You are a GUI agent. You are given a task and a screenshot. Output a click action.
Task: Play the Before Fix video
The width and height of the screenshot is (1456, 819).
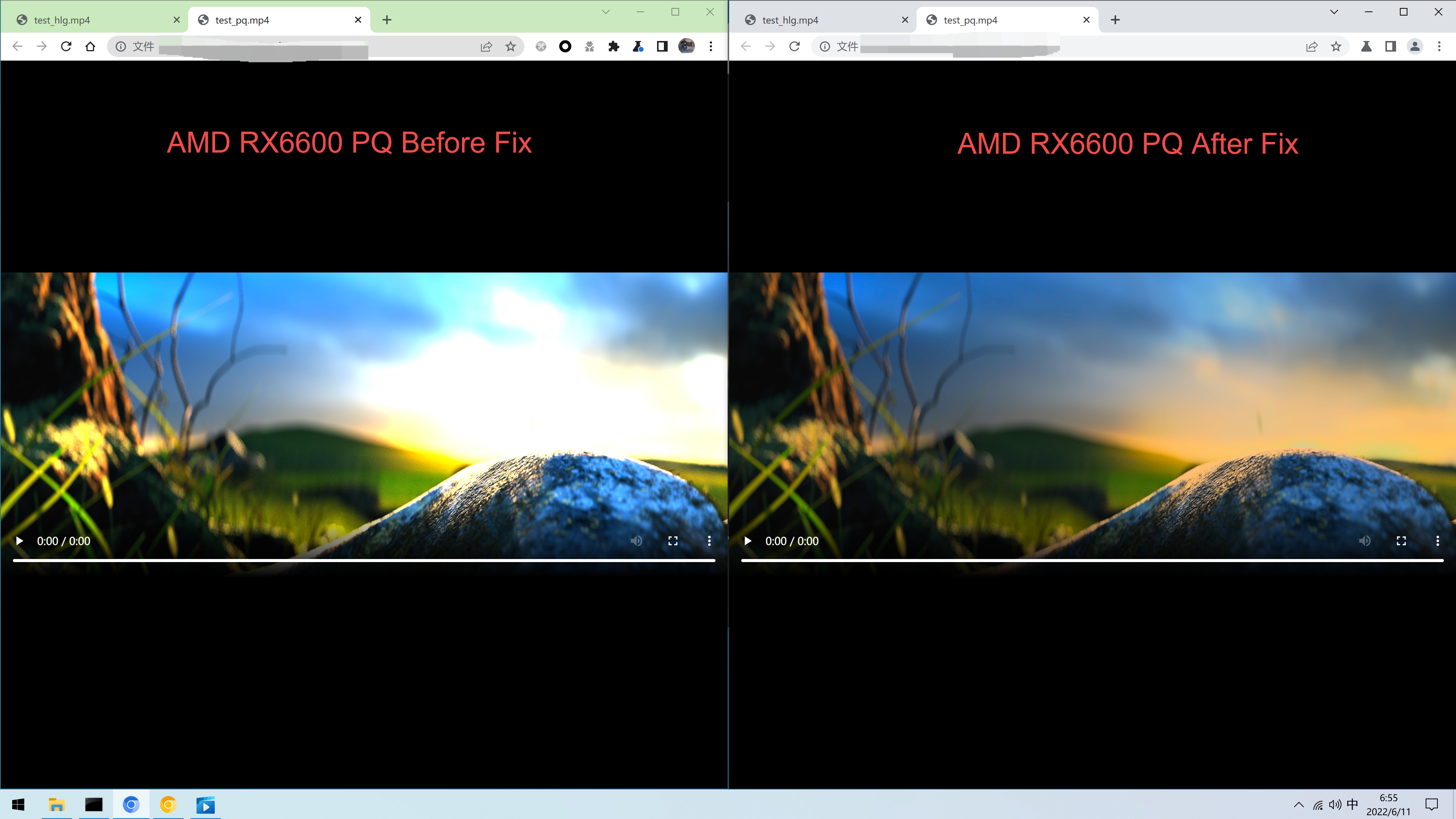(x=19, y=541)
